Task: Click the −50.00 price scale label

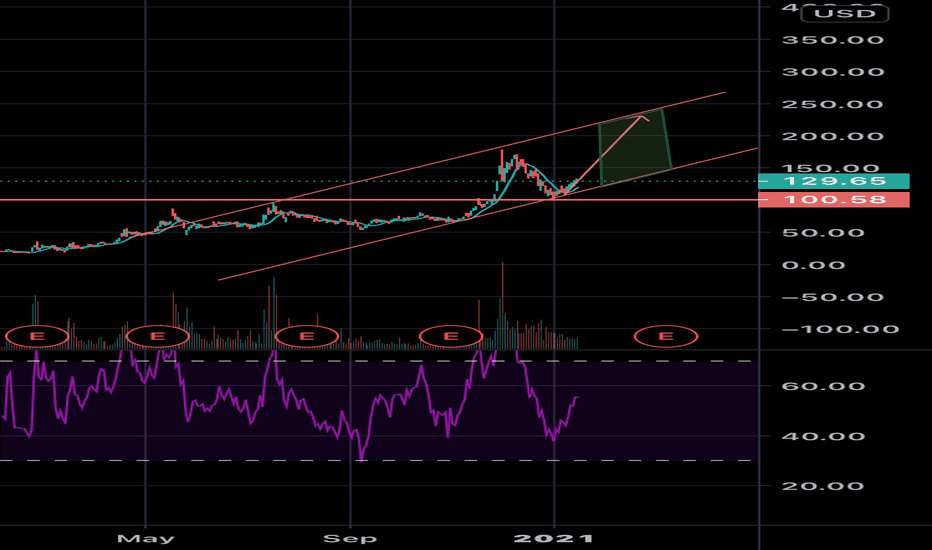Action: click(x=833, y=297)
